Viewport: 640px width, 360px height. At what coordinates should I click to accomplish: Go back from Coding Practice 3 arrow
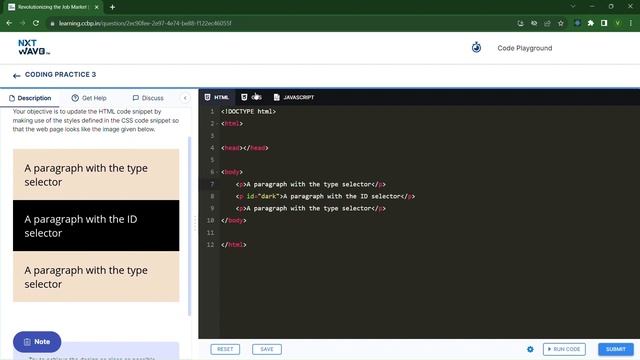[16, 76]
